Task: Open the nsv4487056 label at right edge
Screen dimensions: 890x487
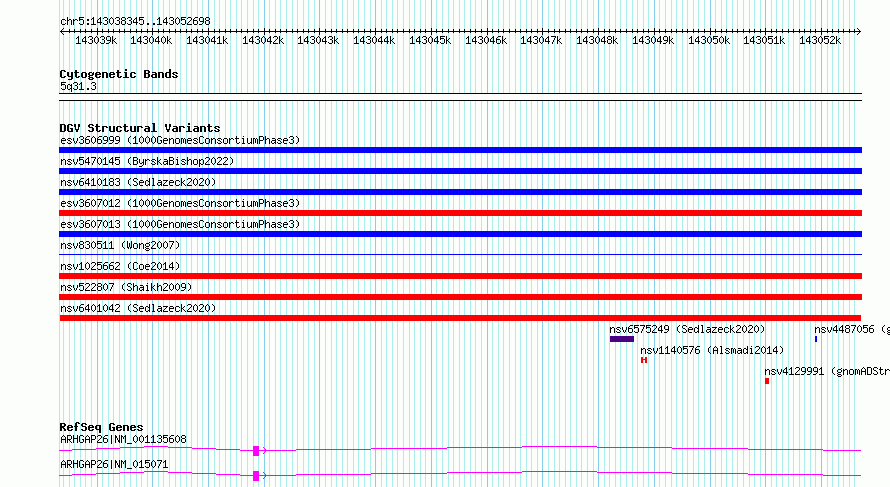Action: click(x=851, y=329)
